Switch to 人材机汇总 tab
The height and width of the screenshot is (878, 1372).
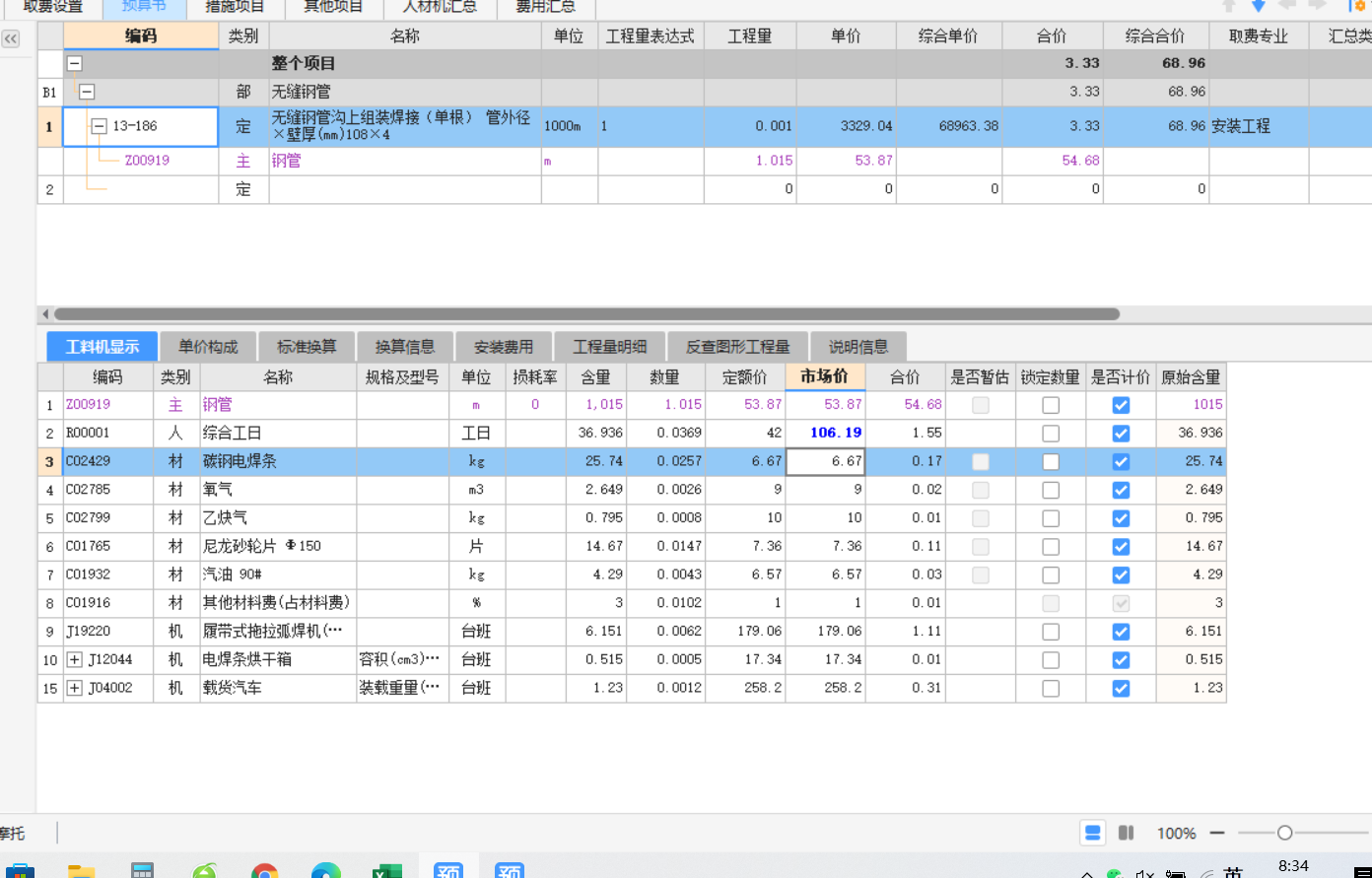point(440,6)
